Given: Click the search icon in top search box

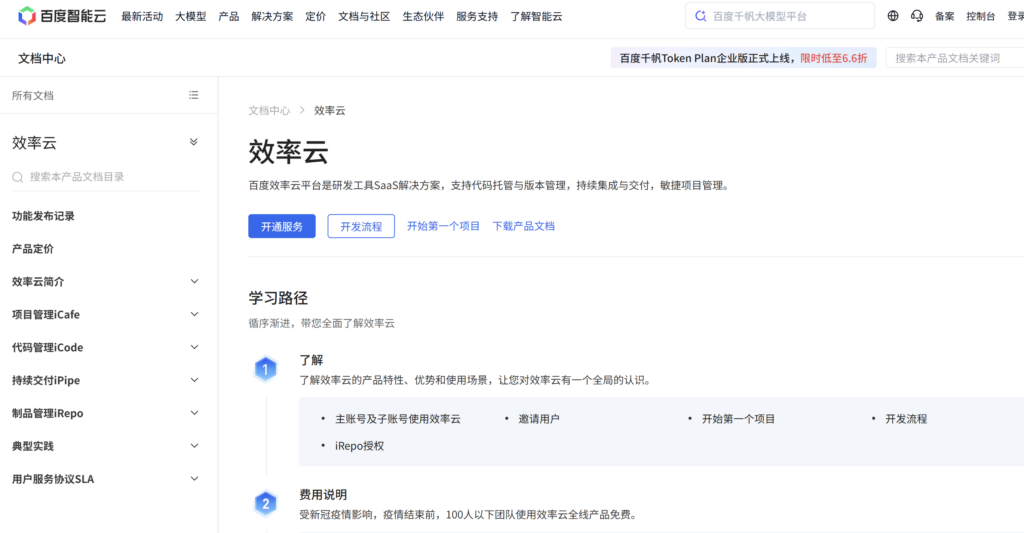Looking at the screenshot, I should click(701, 16).
